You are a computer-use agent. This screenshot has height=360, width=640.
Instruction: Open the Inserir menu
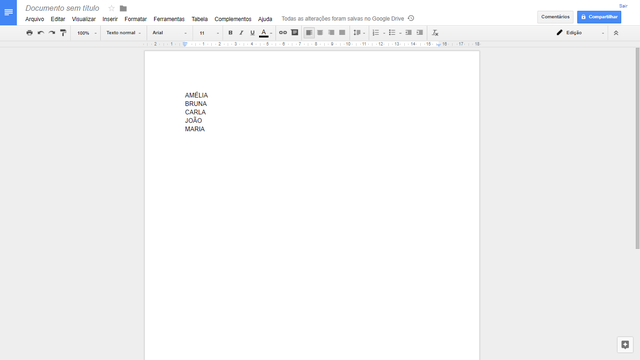point(110,19)
